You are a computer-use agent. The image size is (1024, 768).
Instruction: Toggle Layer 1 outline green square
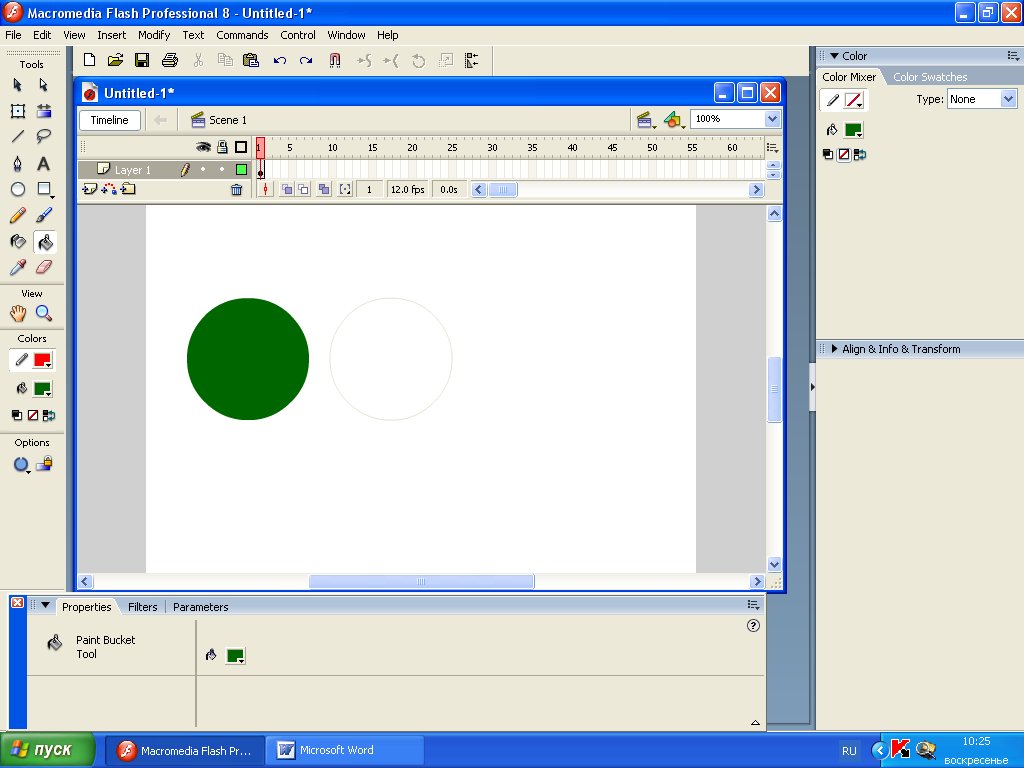click(242, 170)
